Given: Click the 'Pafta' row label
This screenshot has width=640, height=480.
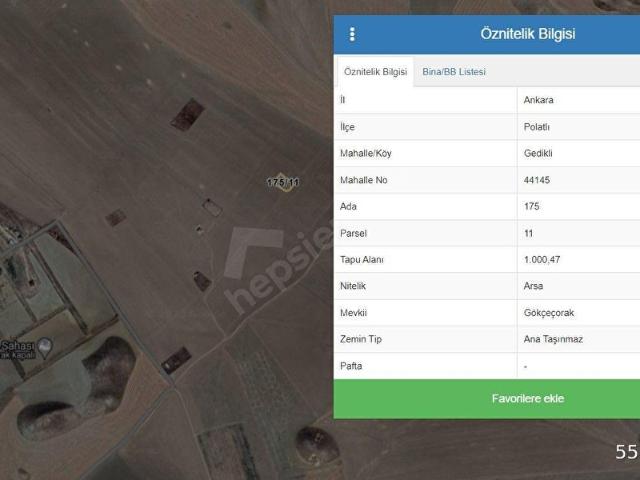Looking at the screenshot, I should [x=351, y=366].
